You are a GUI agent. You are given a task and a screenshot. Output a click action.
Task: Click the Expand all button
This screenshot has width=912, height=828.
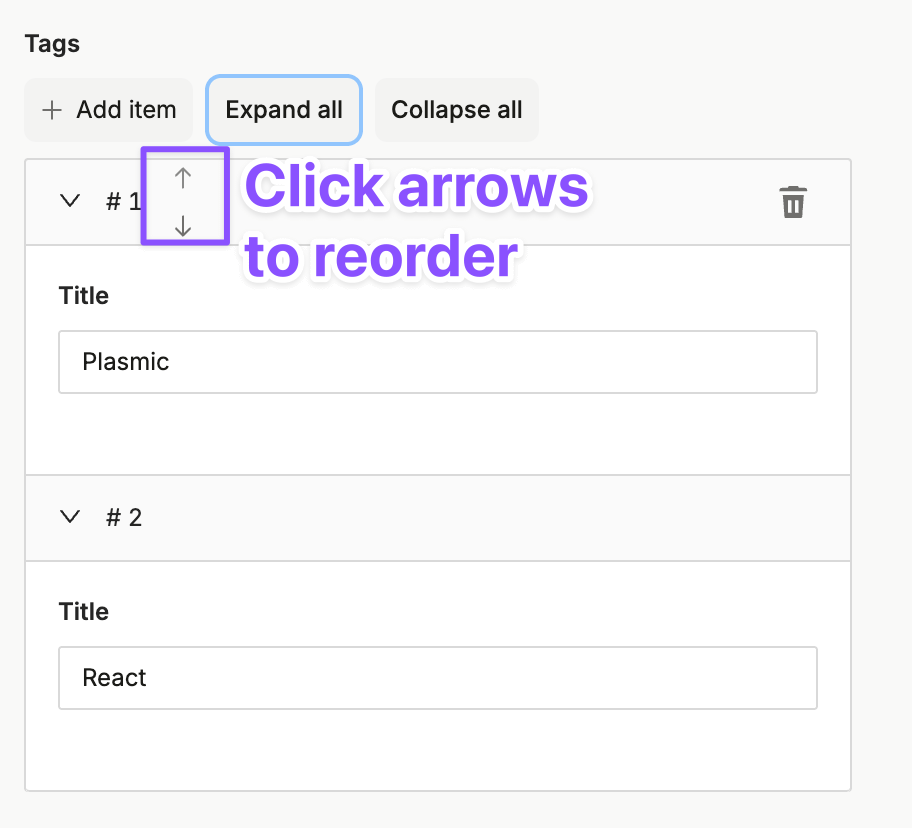coord(284,110)
